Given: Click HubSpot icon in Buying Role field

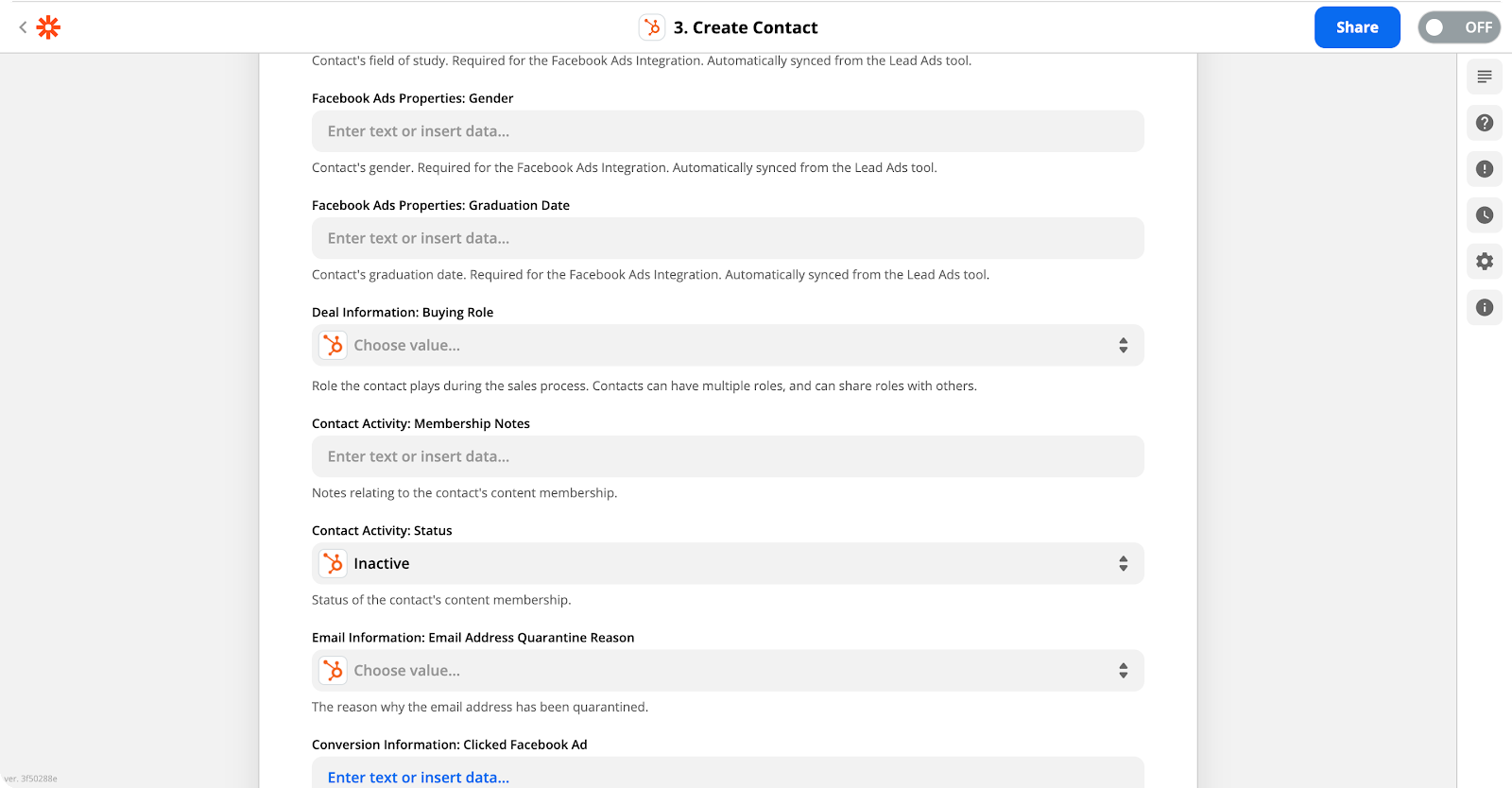Looking at the screenshot, I should [x=333, y=346].
